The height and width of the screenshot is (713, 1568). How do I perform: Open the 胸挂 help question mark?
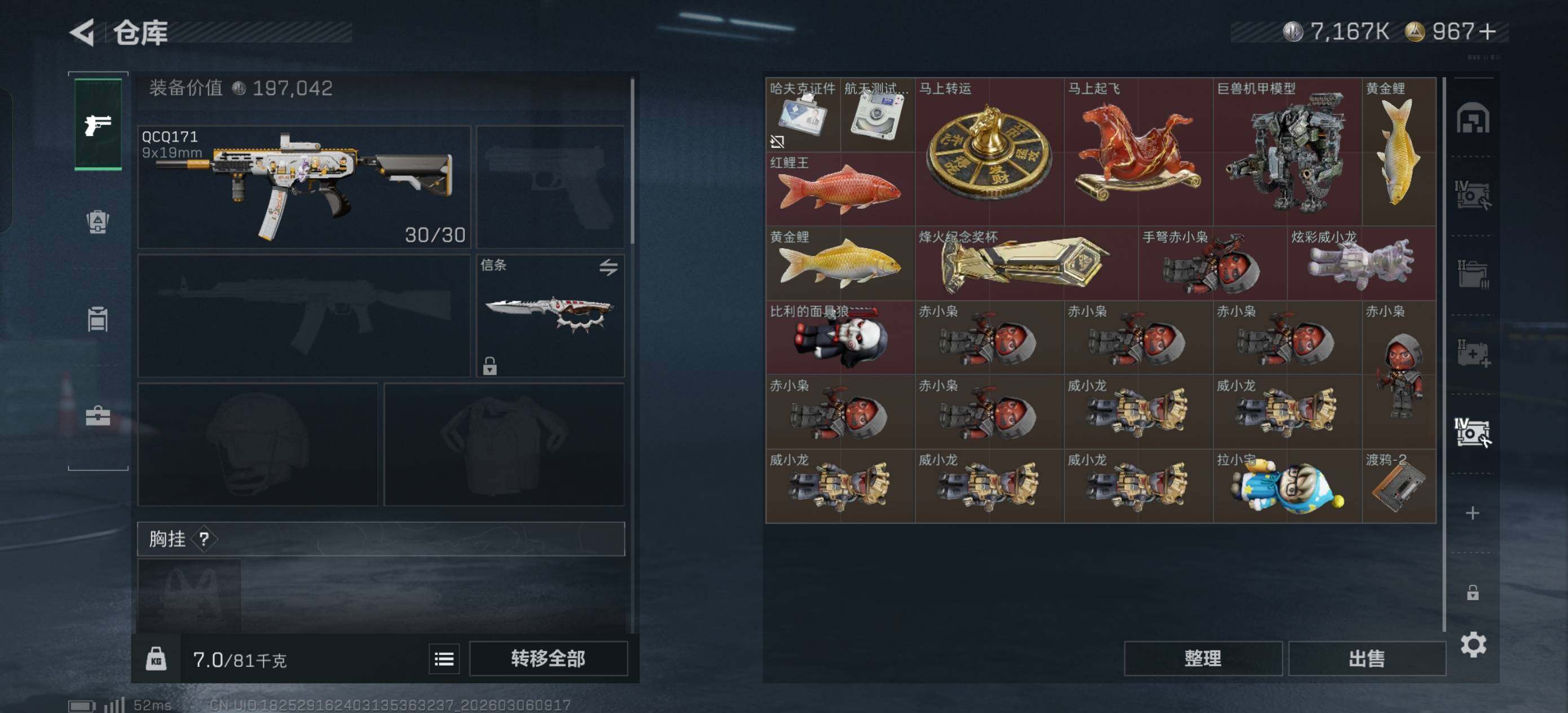[204, 539]
